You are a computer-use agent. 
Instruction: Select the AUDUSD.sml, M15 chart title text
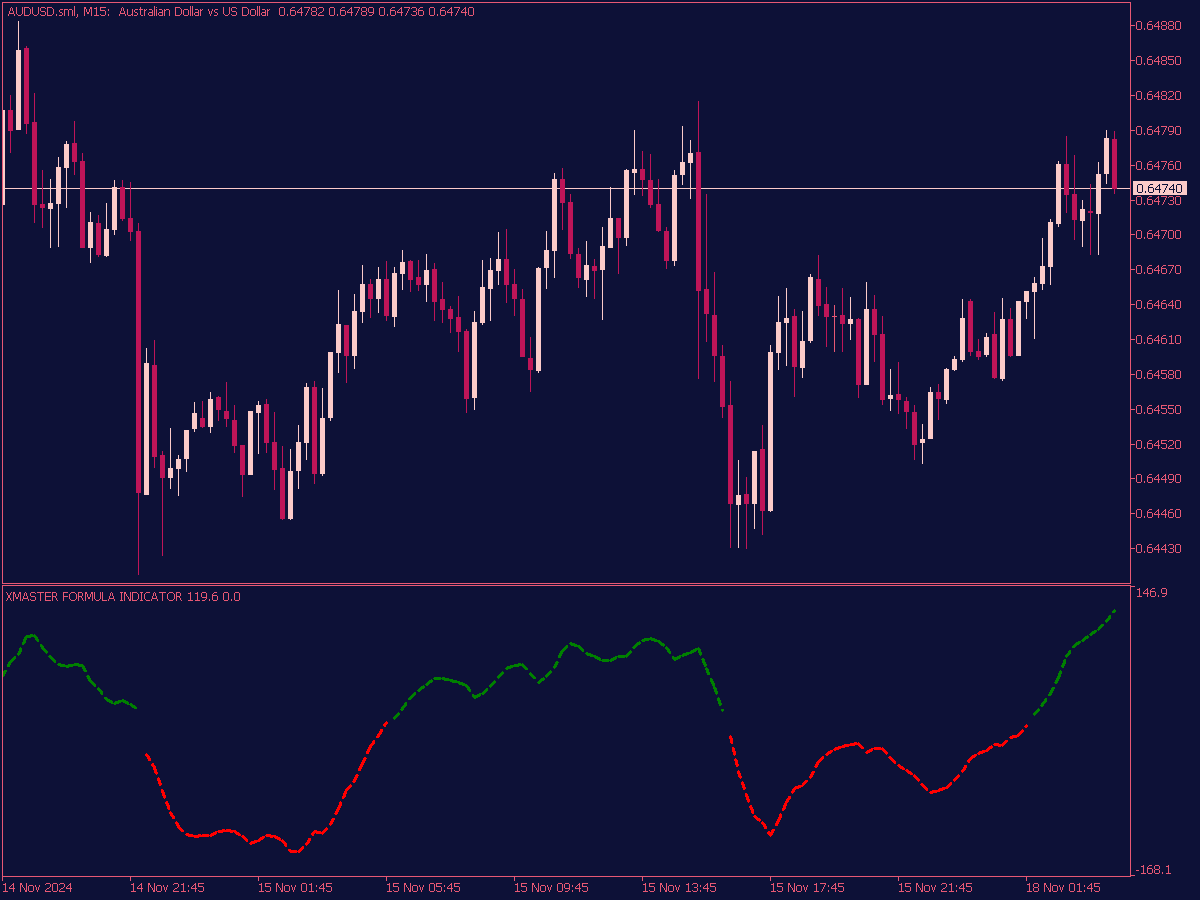(x=58, y=12)
